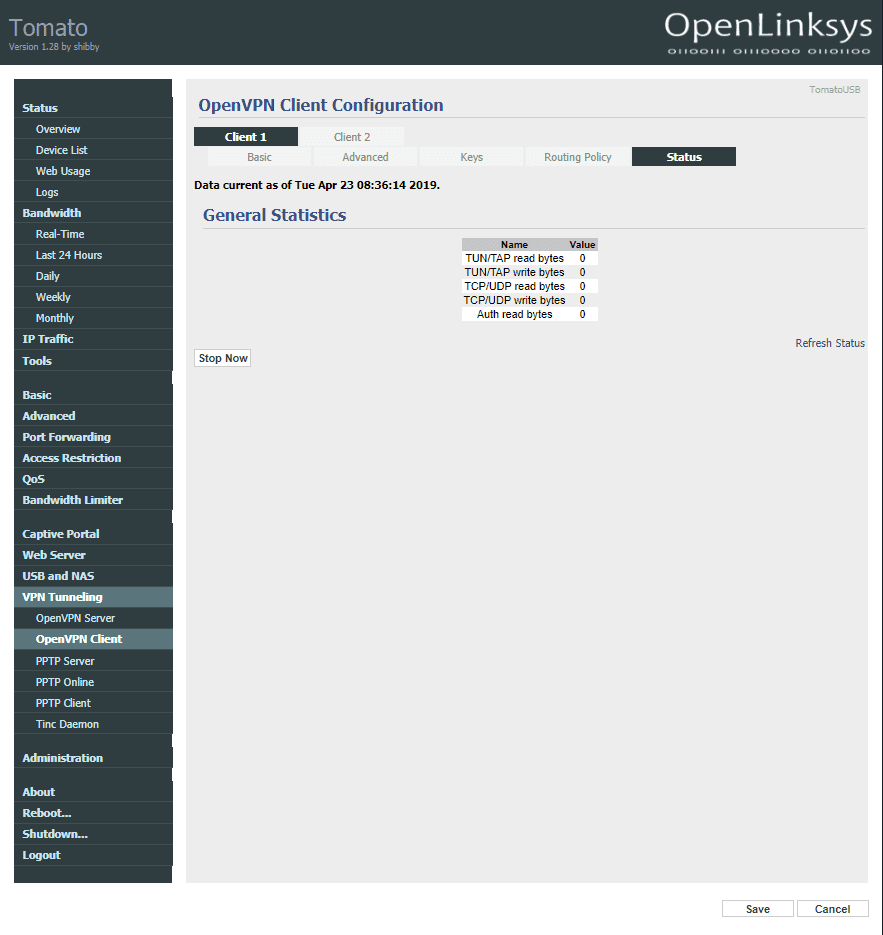Navigate to the PPTP Server settings
Viewport: 883px width, 935px height.
click(x=63, y=660)
